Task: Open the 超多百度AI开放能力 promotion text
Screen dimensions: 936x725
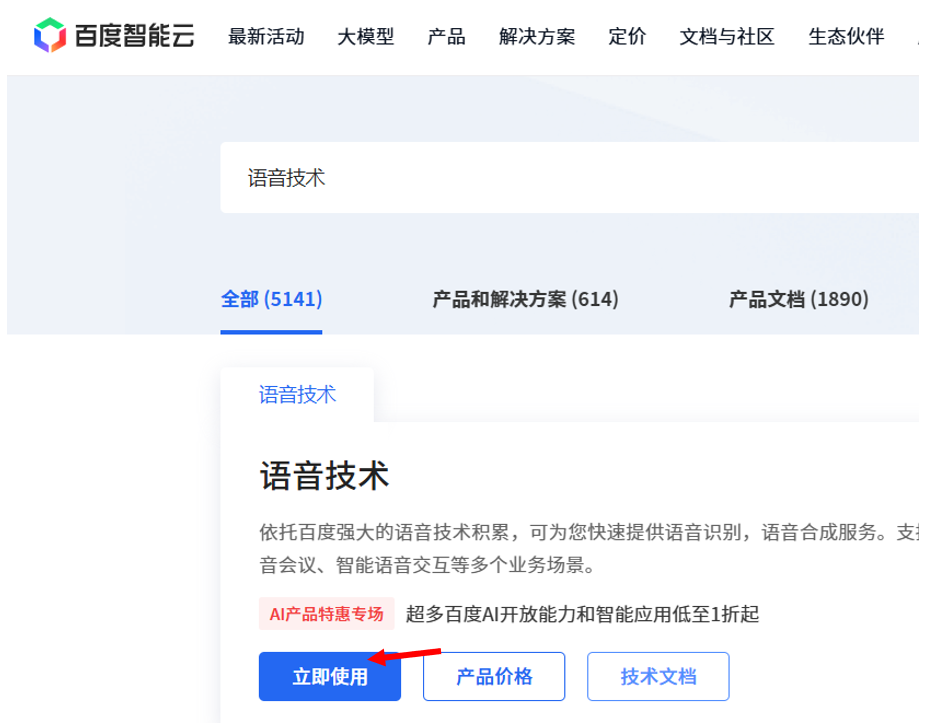Action: click(583, 613)
